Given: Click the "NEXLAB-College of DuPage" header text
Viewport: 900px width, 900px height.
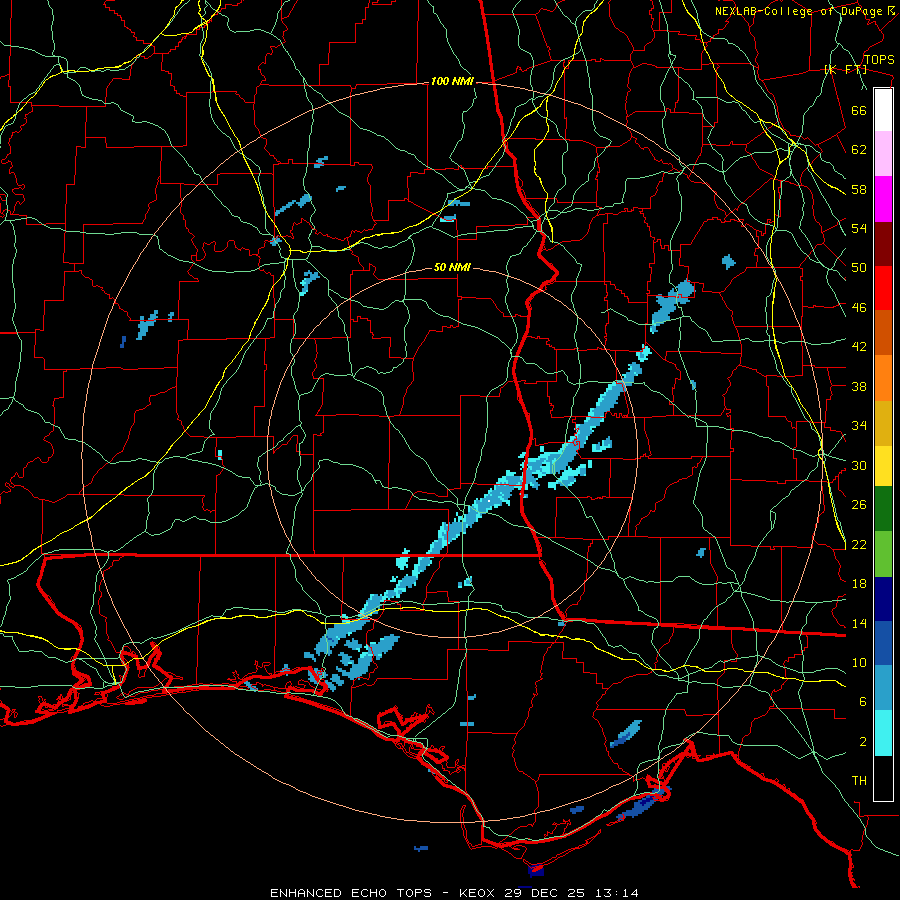Looking at the screenshot, I should coord(798,11).
